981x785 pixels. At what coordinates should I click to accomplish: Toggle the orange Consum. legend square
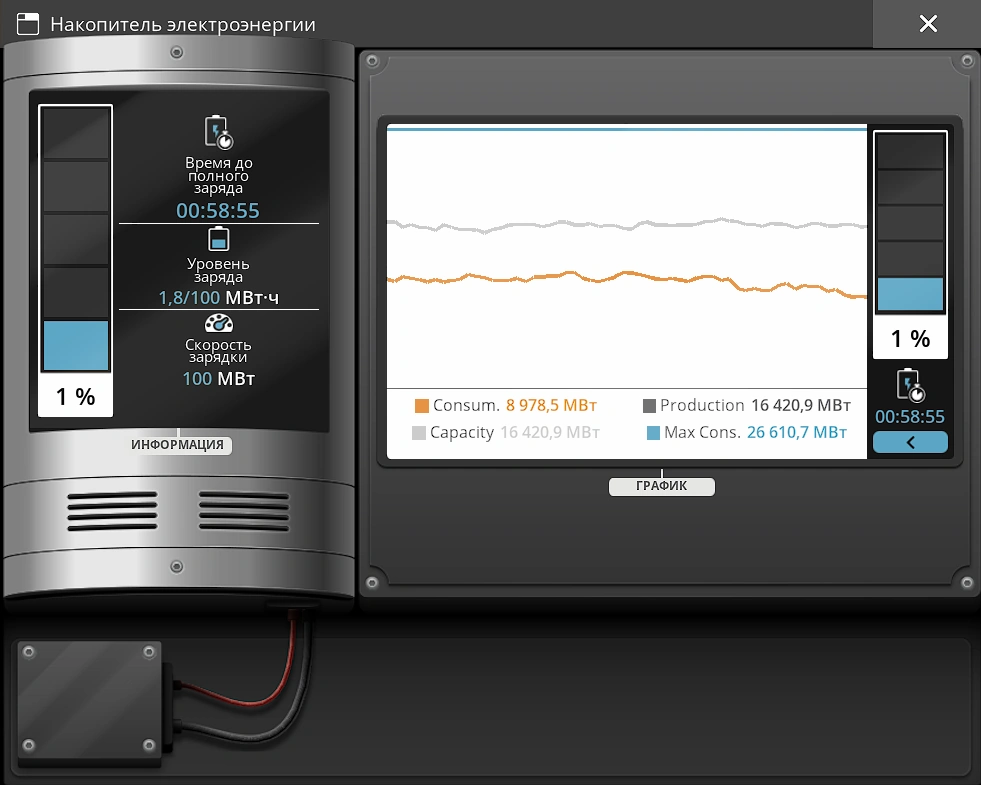click(421, 406)
